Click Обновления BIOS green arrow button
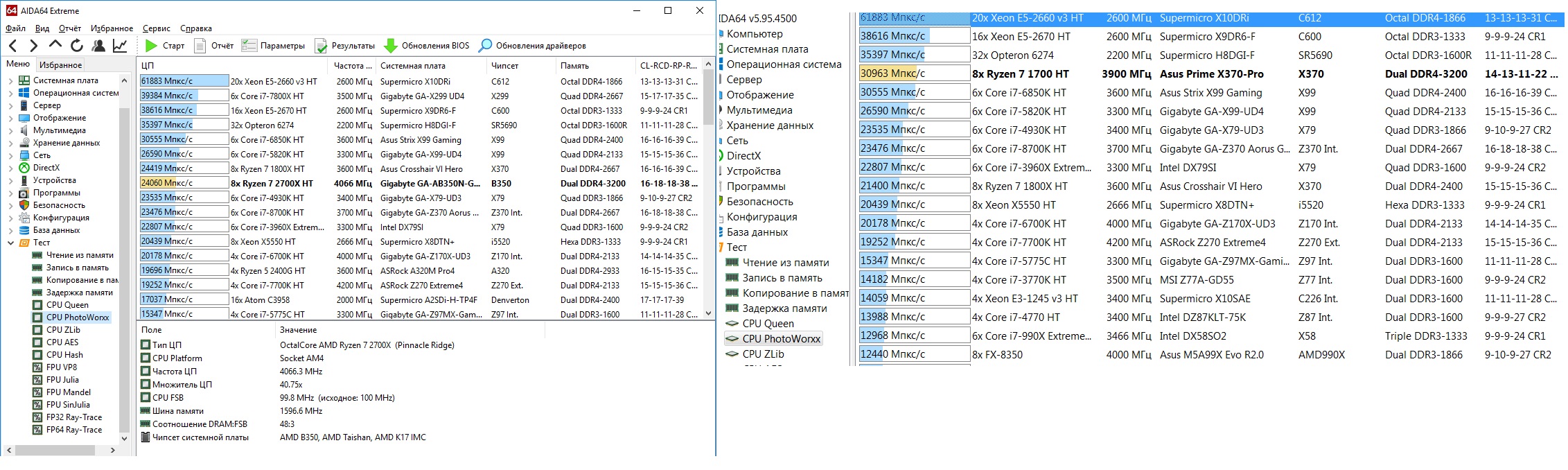The image size is (1568, 470). coord(427,46)
